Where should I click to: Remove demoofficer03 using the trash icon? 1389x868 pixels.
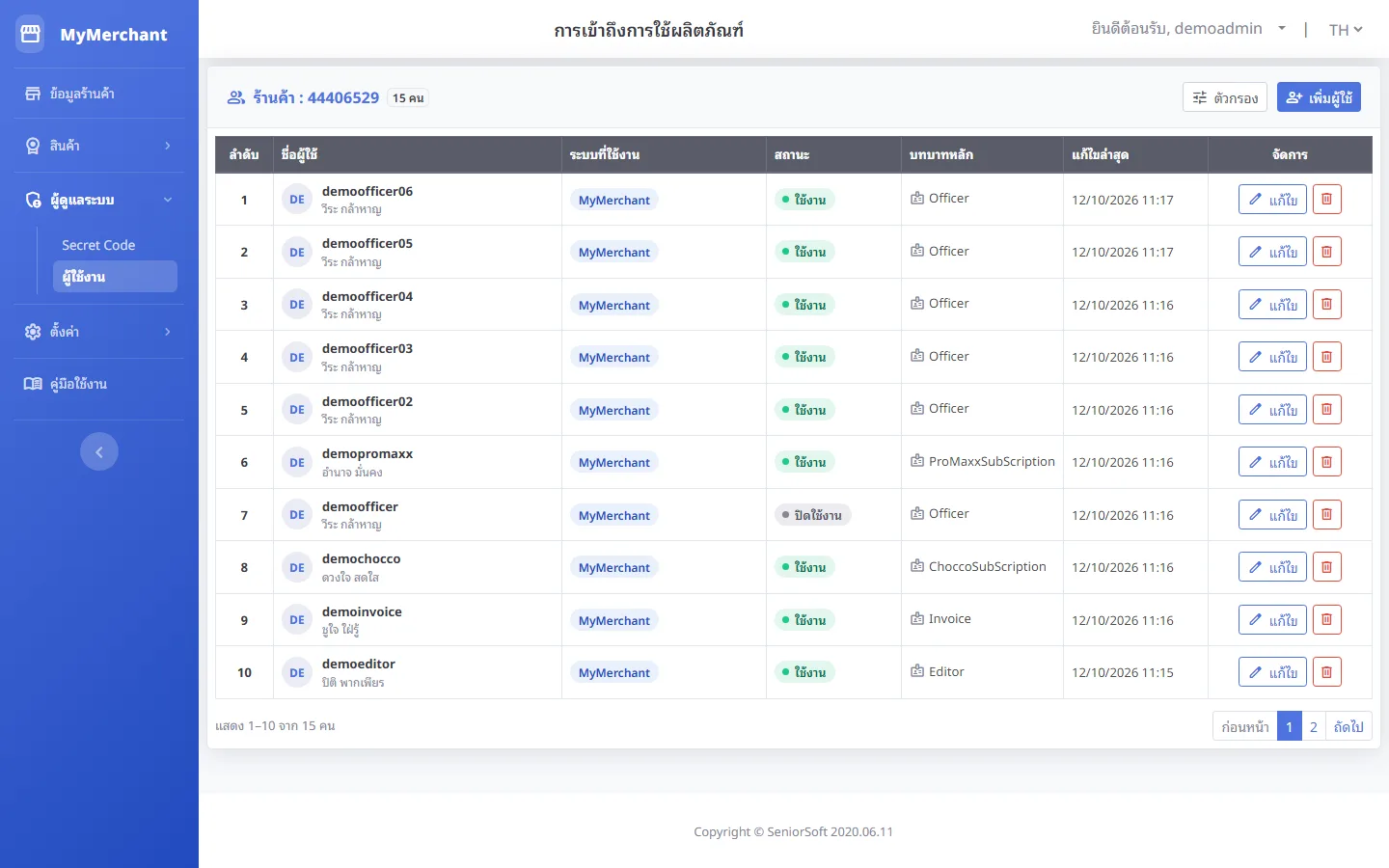tap(1326, 357)
